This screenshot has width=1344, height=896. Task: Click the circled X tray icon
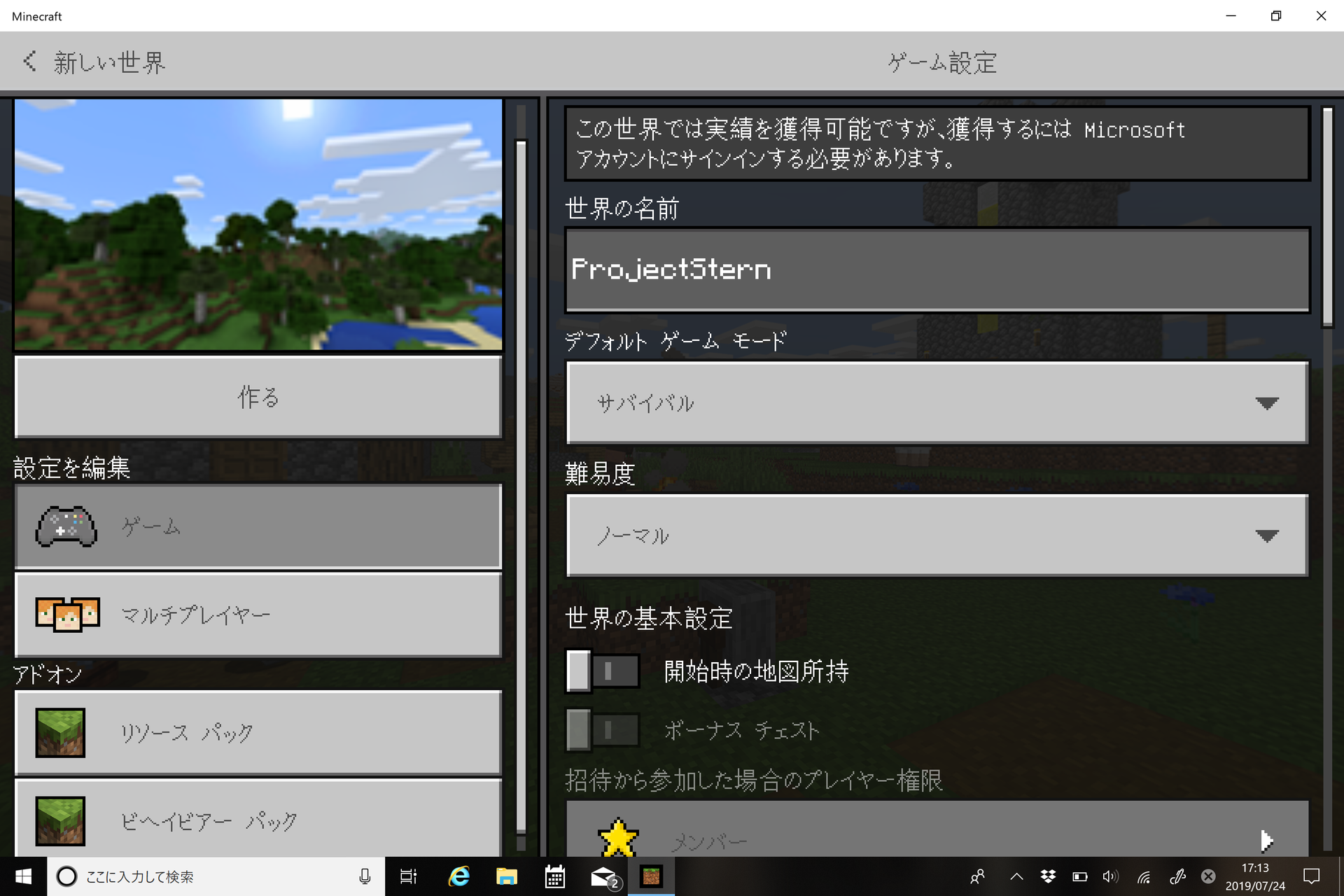coord(1208,876)
